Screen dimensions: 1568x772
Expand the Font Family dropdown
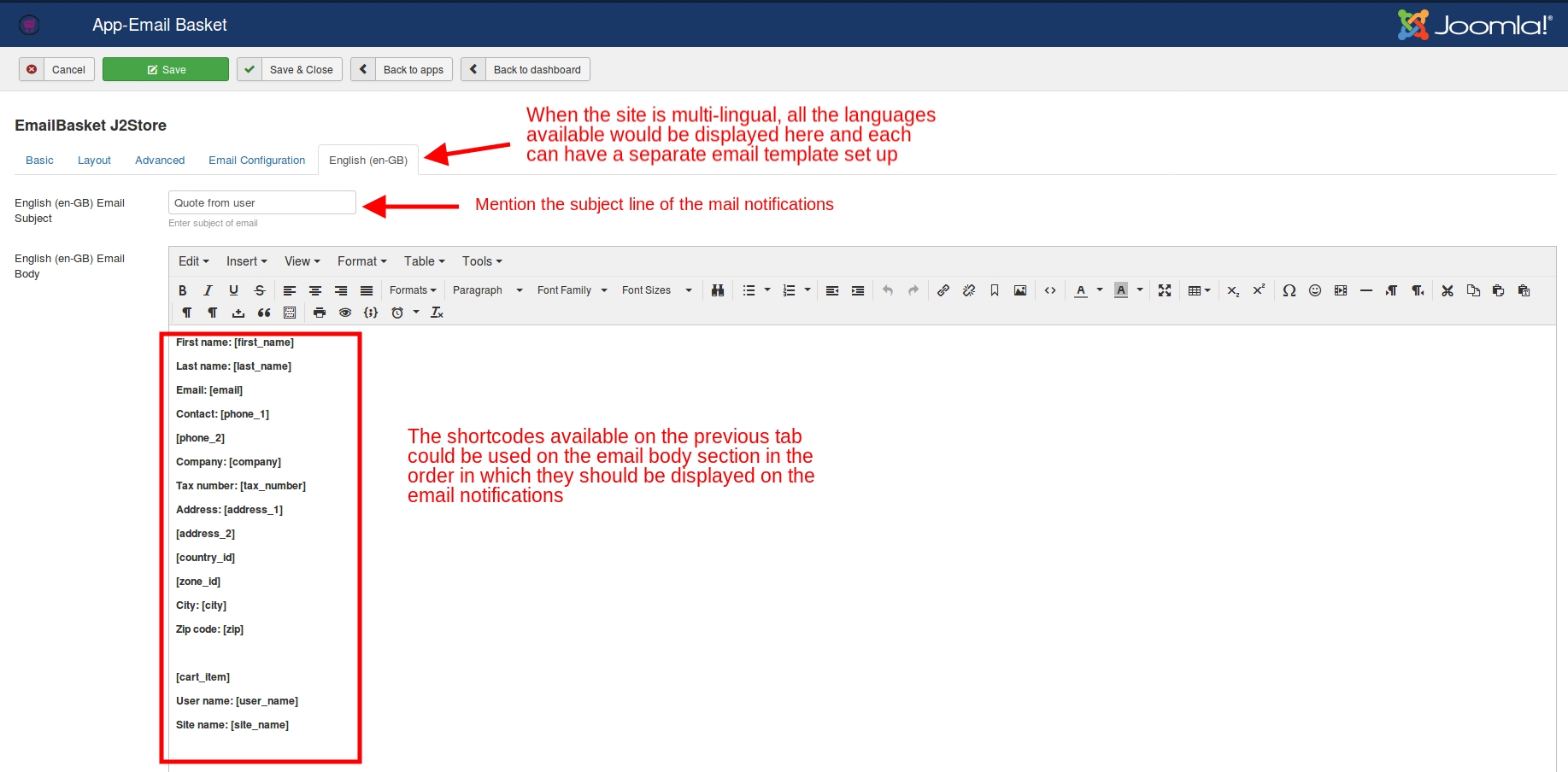(572, 290)
